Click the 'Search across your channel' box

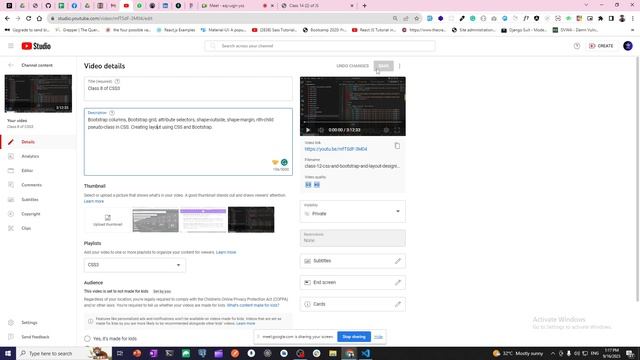[x=320, y=46]
